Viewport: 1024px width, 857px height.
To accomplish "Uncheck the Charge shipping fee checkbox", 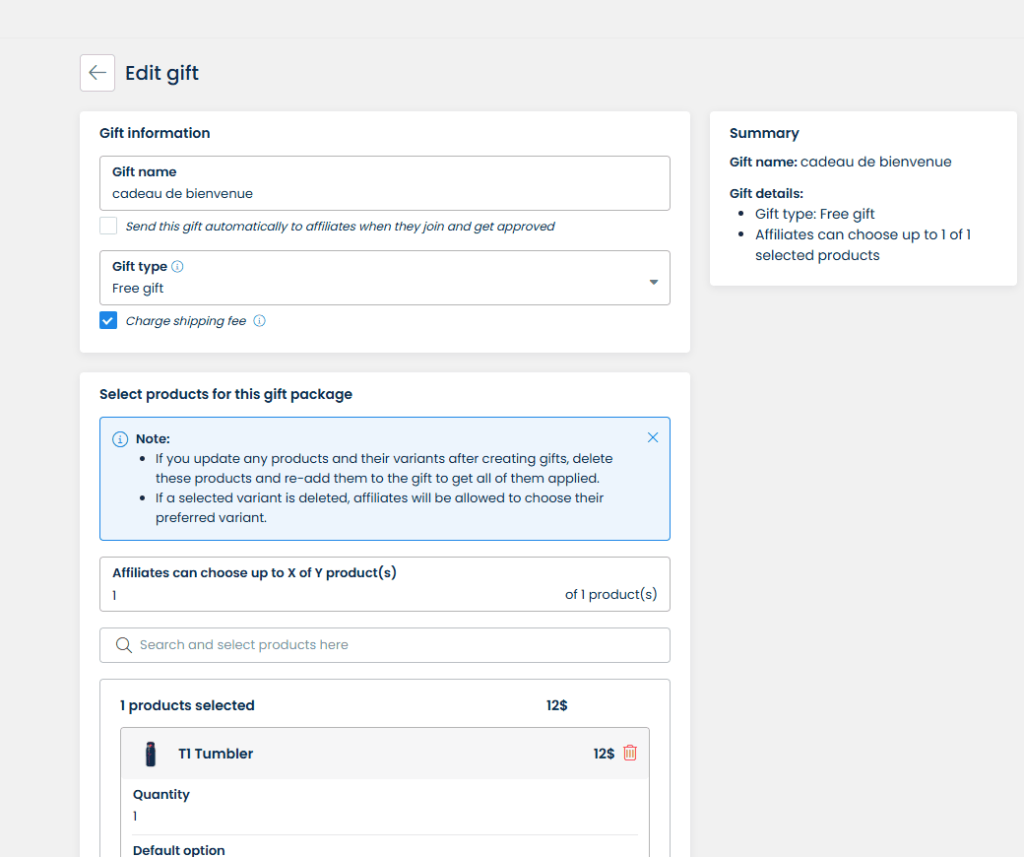I will pos(108,321).
